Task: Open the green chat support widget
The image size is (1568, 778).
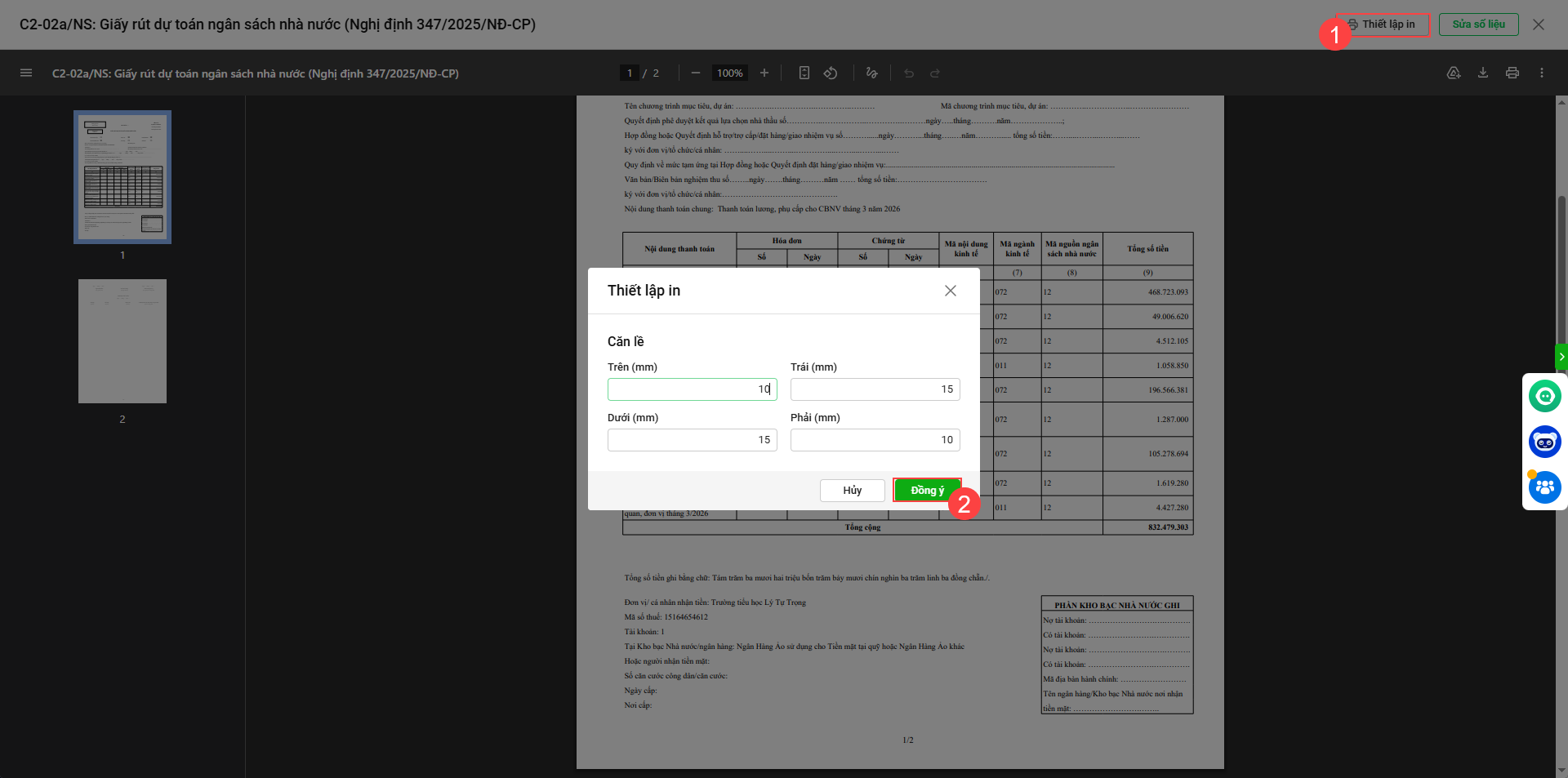Action: (1544, 397)
